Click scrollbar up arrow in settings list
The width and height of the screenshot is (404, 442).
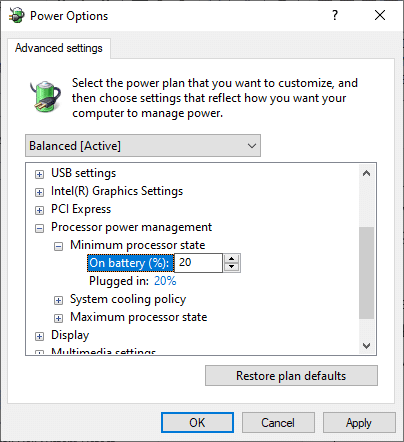point(367,173)
